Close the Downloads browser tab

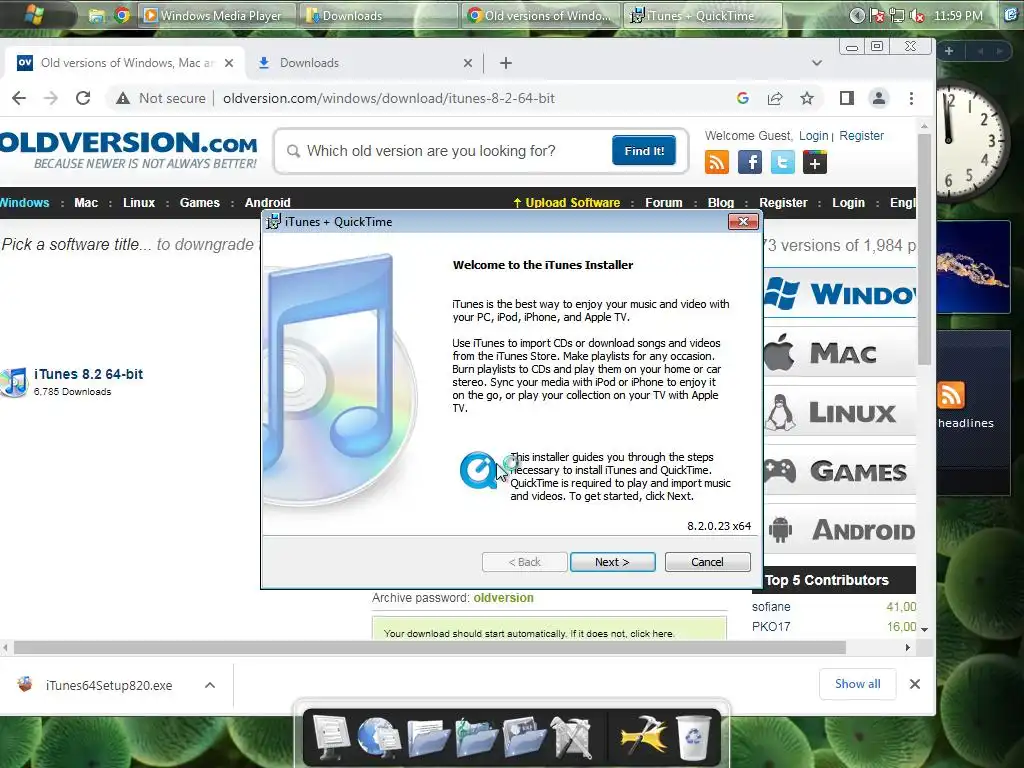[x=468, y=63]
